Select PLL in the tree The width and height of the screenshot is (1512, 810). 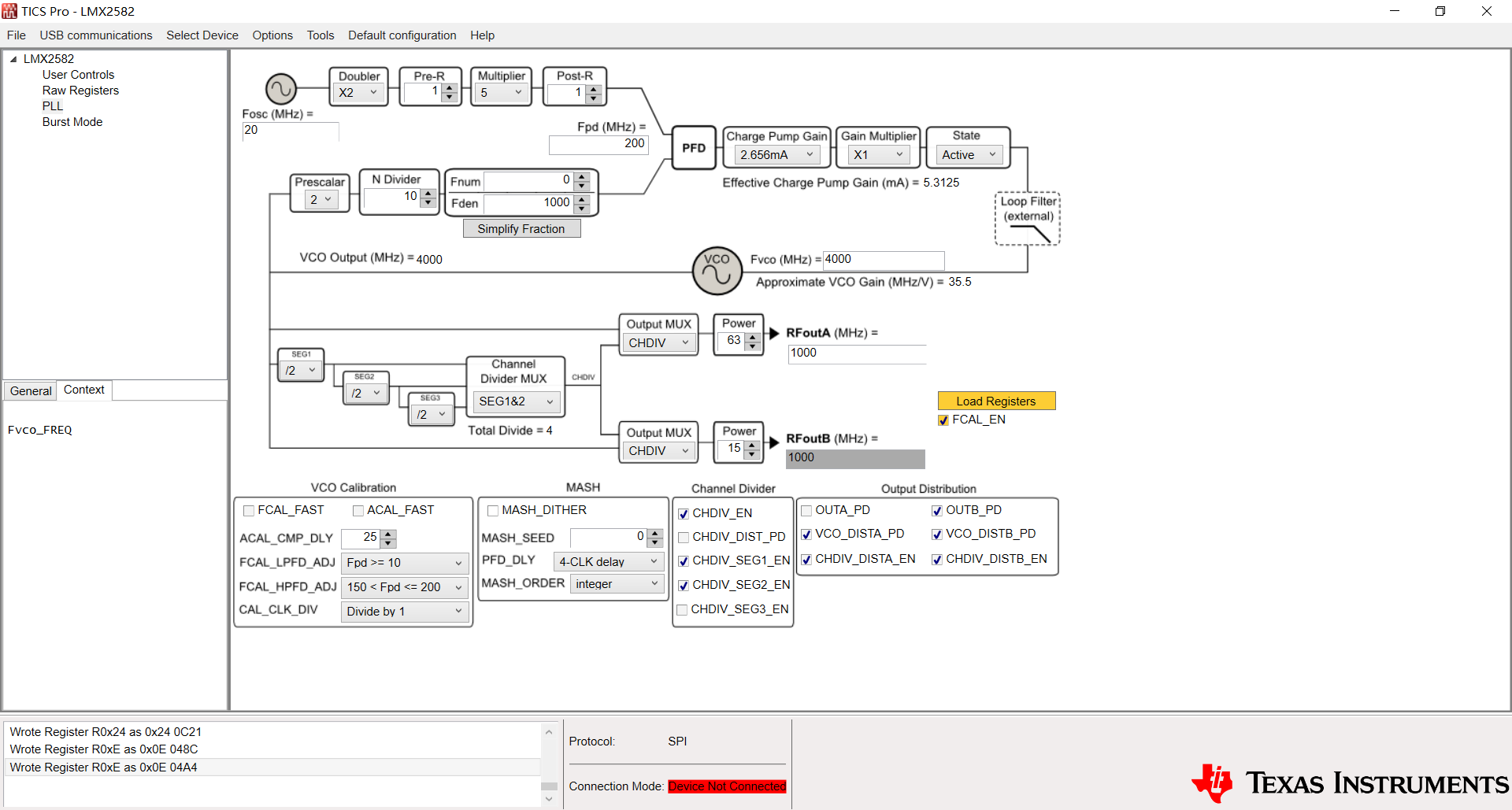pos(53,106)
